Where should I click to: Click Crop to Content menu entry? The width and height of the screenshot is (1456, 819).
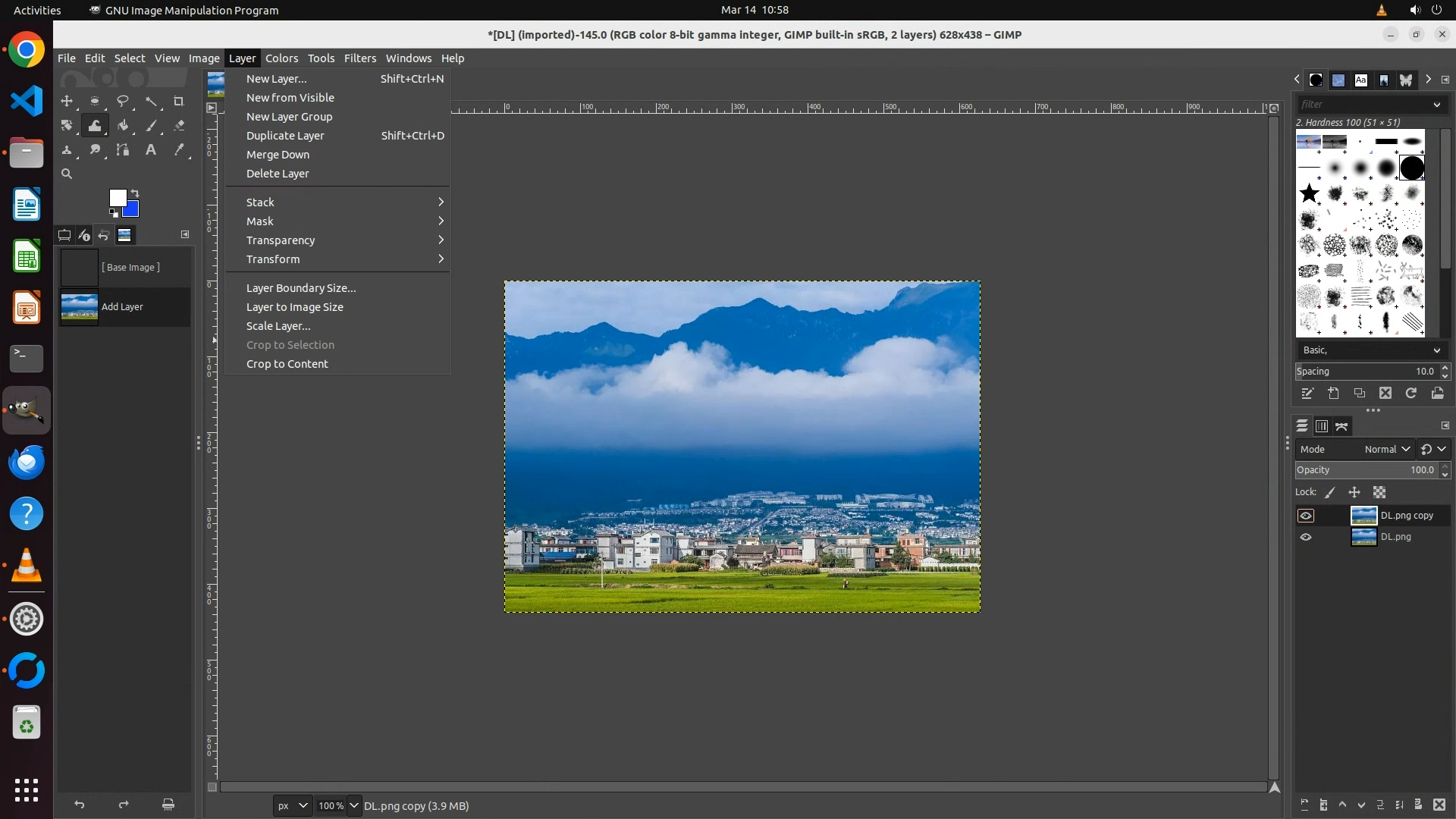click(x=287, y=364)
